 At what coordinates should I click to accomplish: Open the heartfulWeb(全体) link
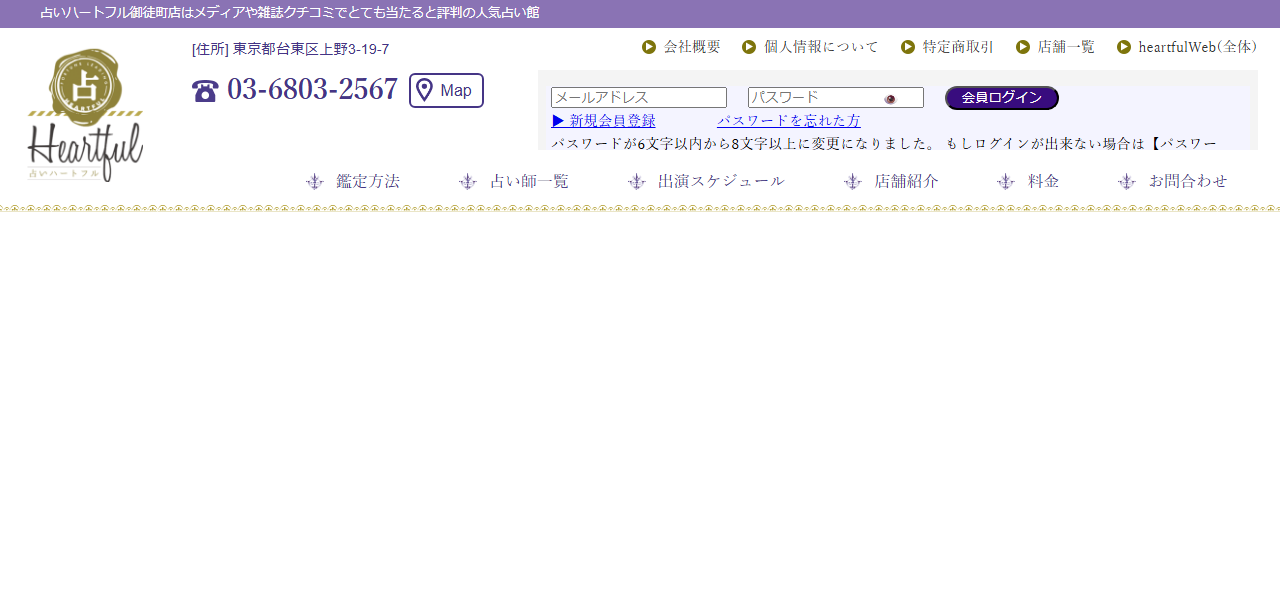click(x=1198, y=47)
